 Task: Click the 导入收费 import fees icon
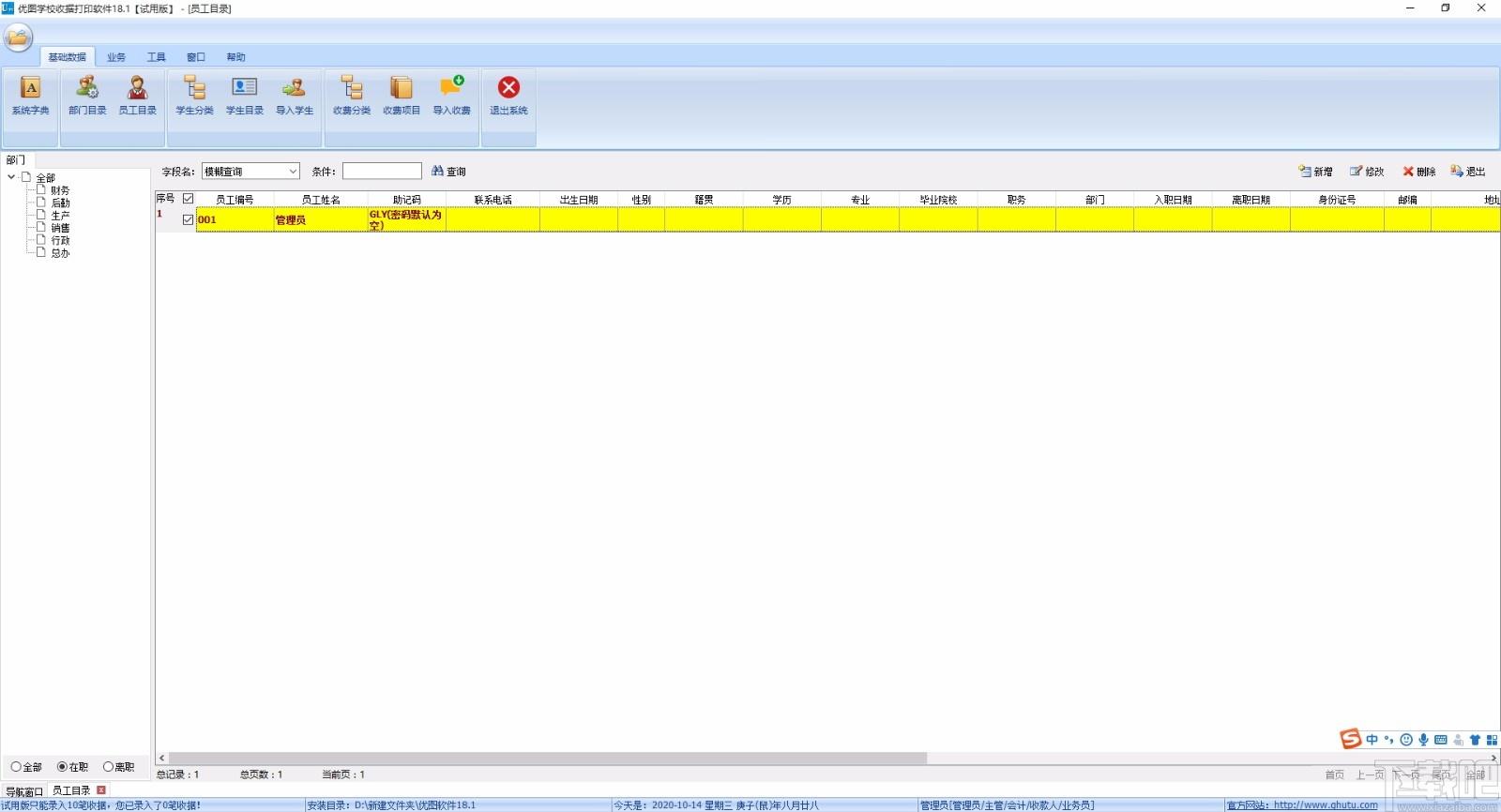click(x=451, y=96)
